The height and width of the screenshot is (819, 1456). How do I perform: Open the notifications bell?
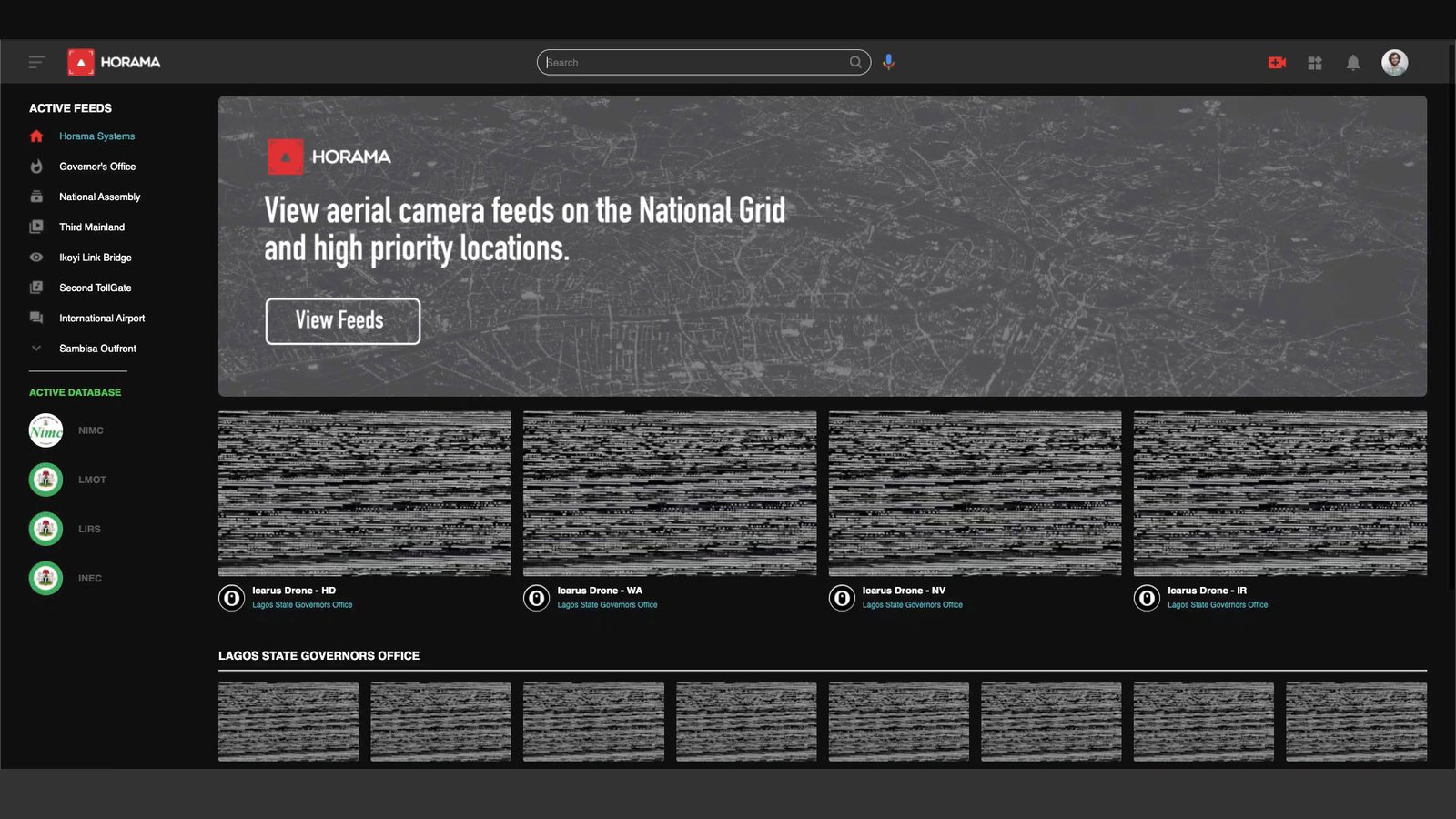point(1353,63)
